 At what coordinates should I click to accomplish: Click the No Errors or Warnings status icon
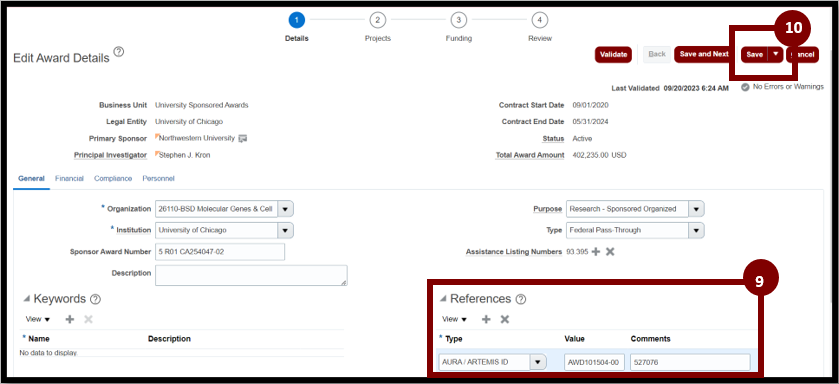point(745,87)
